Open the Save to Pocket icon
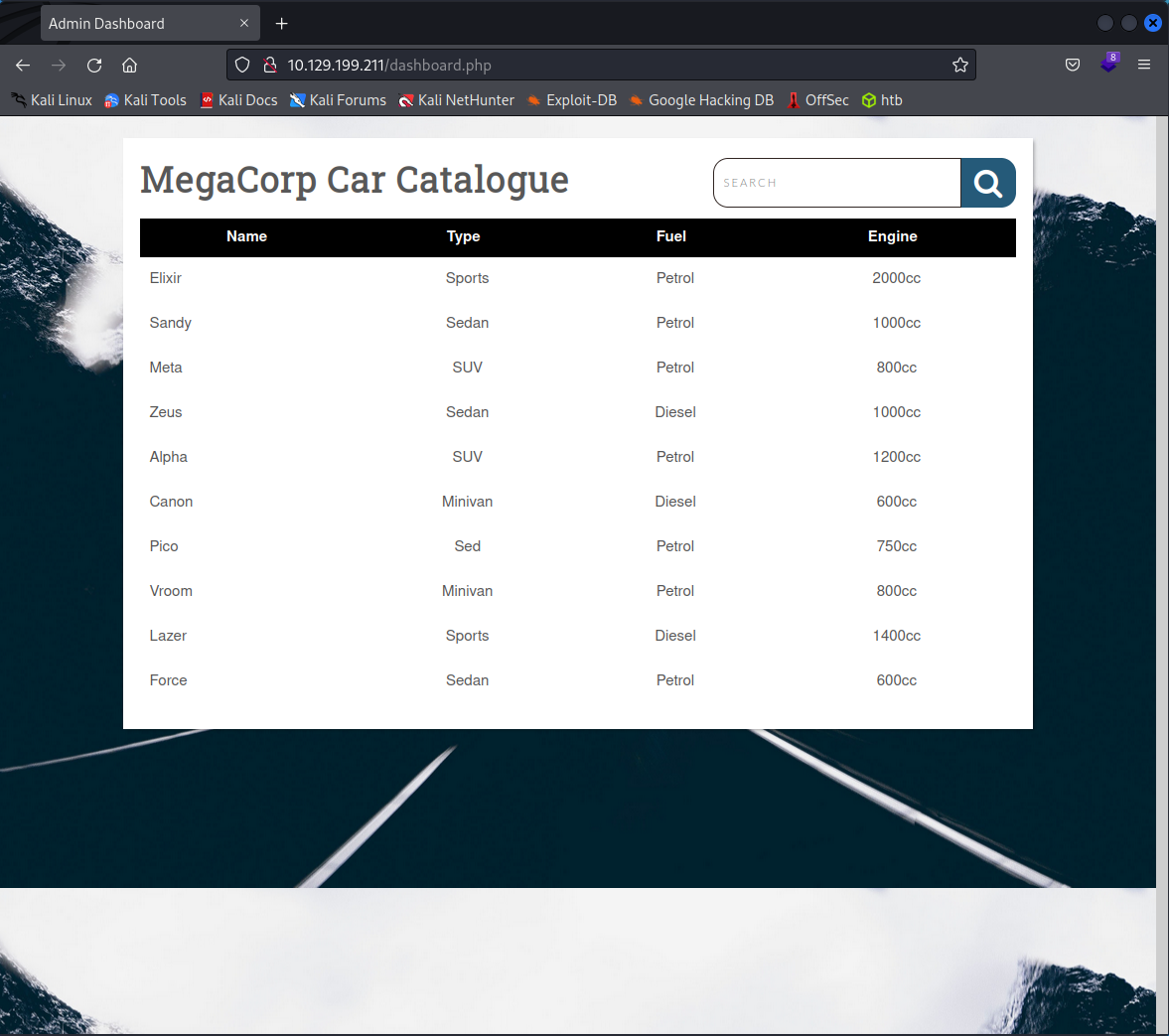 coord(1073,66)
